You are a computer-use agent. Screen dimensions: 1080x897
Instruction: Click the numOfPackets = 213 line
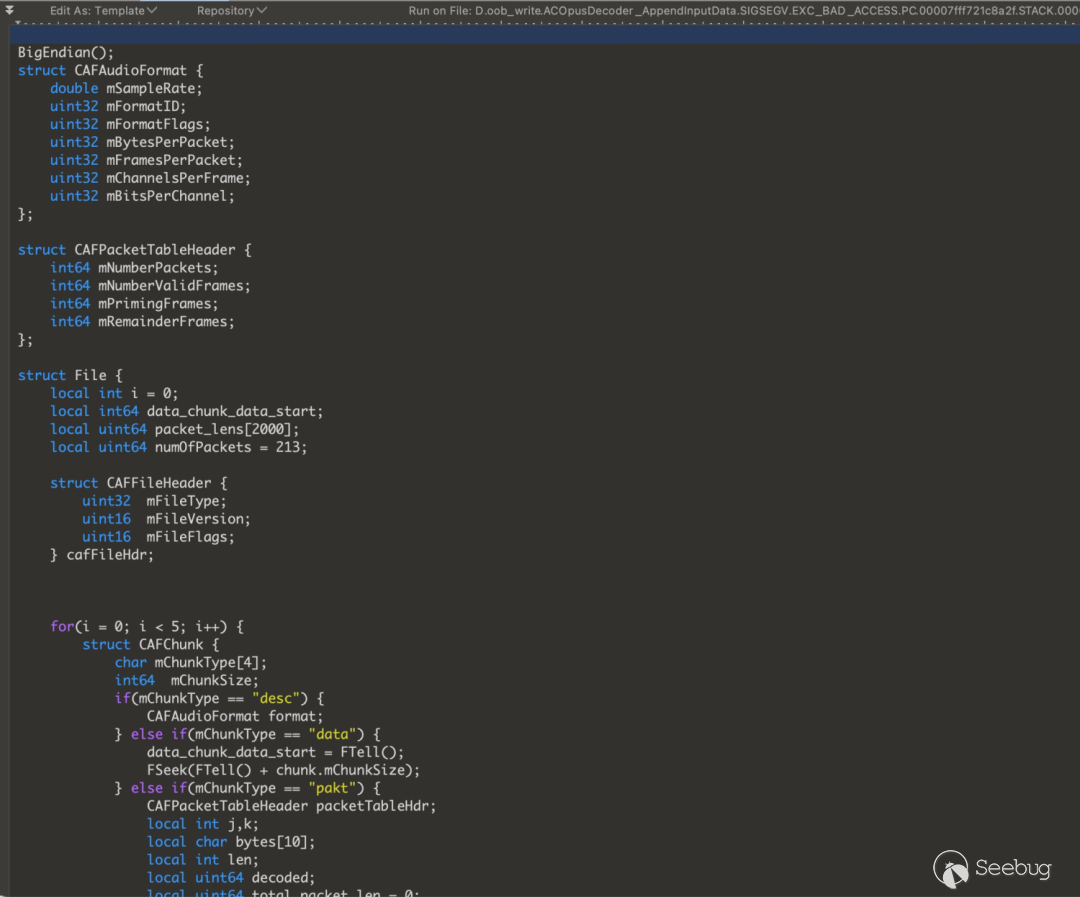click(x=179, y=447)
